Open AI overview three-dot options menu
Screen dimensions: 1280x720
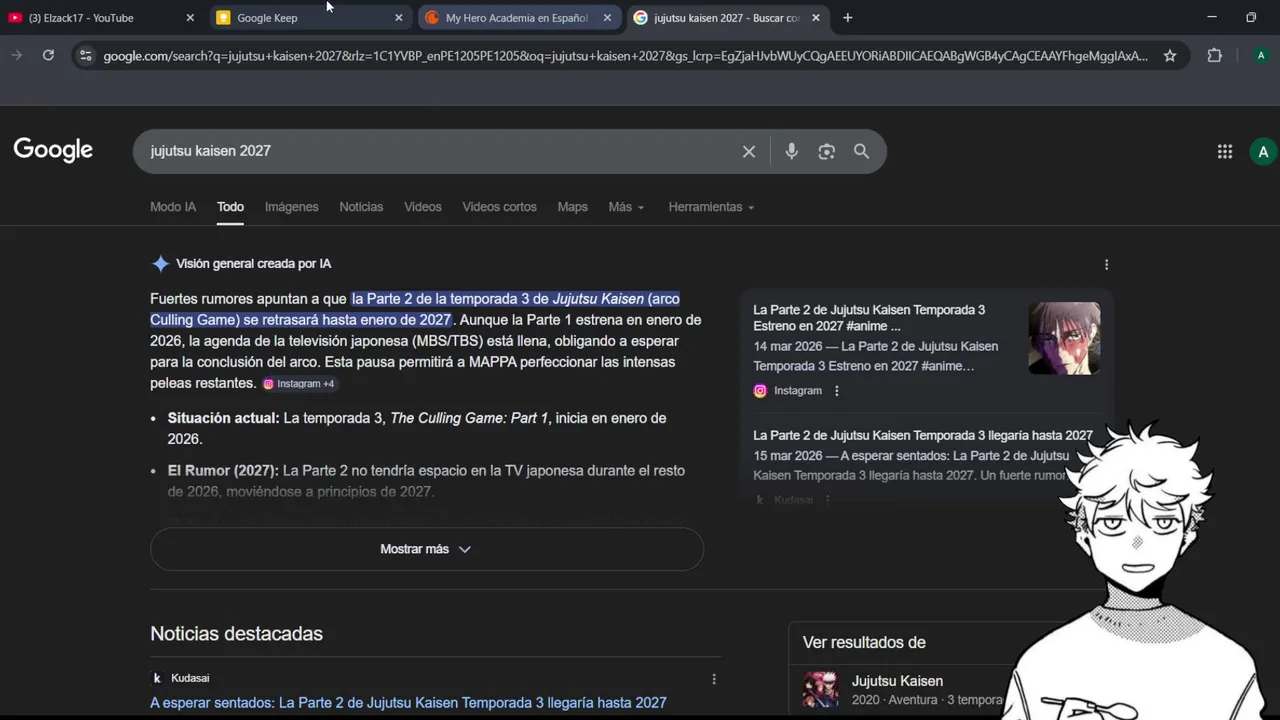coord(1106,264)
